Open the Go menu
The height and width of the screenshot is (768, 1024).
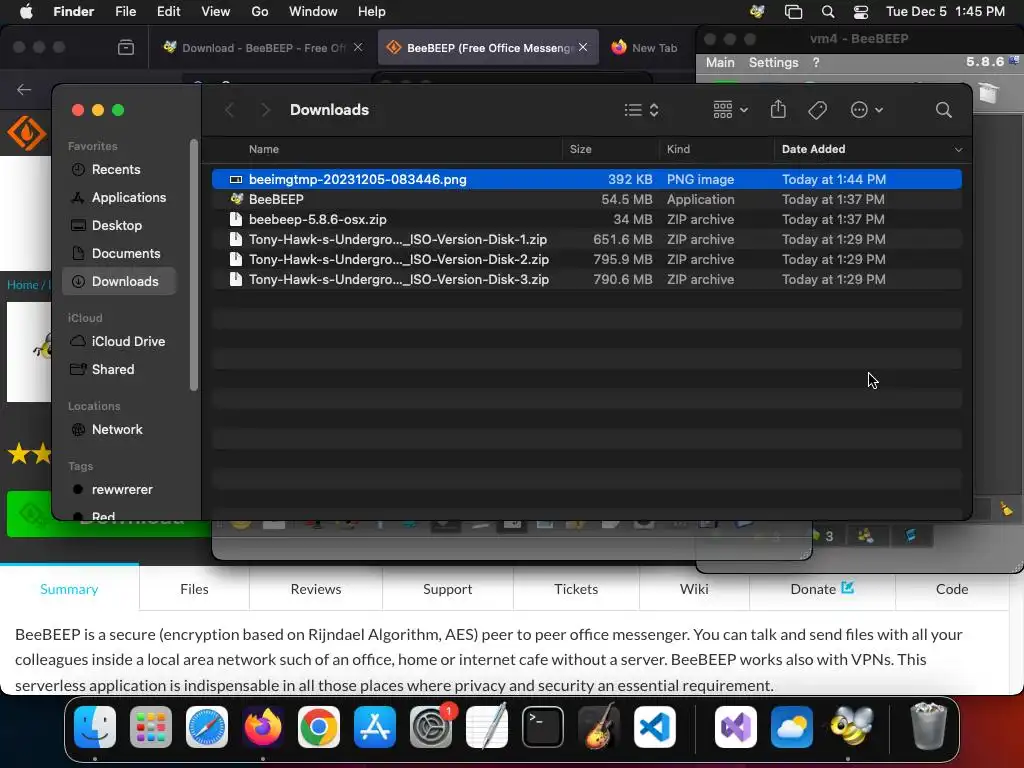pos(260,12)
